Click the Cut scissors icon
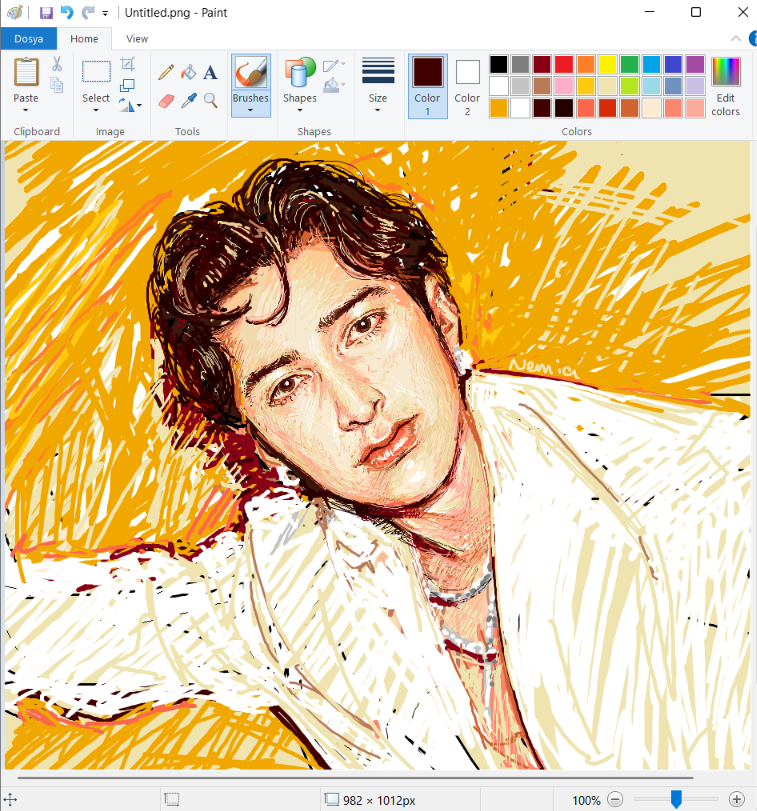 point(57,64)
